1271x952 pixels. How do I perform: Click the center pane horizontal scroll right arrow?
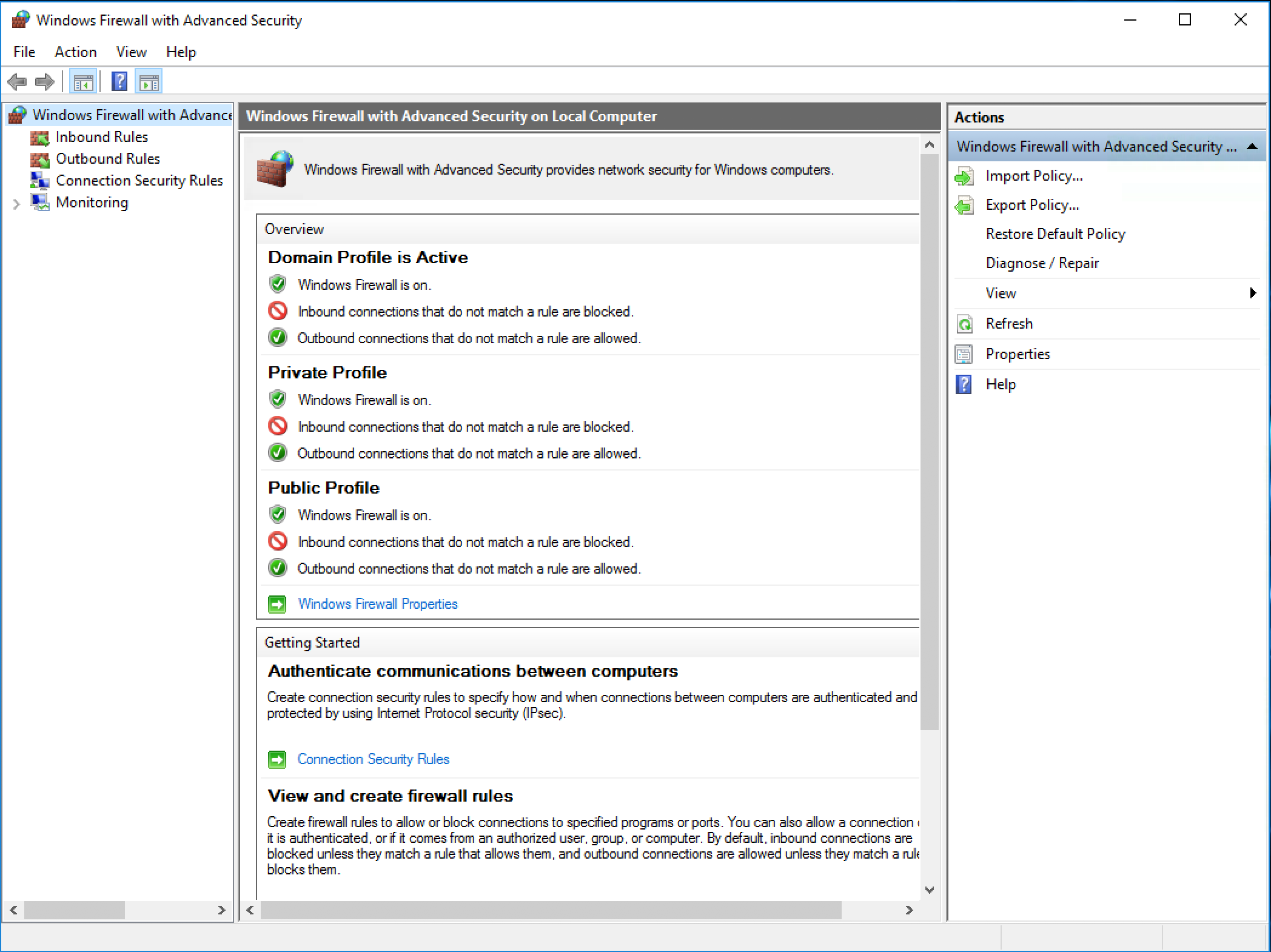point(909,910)
